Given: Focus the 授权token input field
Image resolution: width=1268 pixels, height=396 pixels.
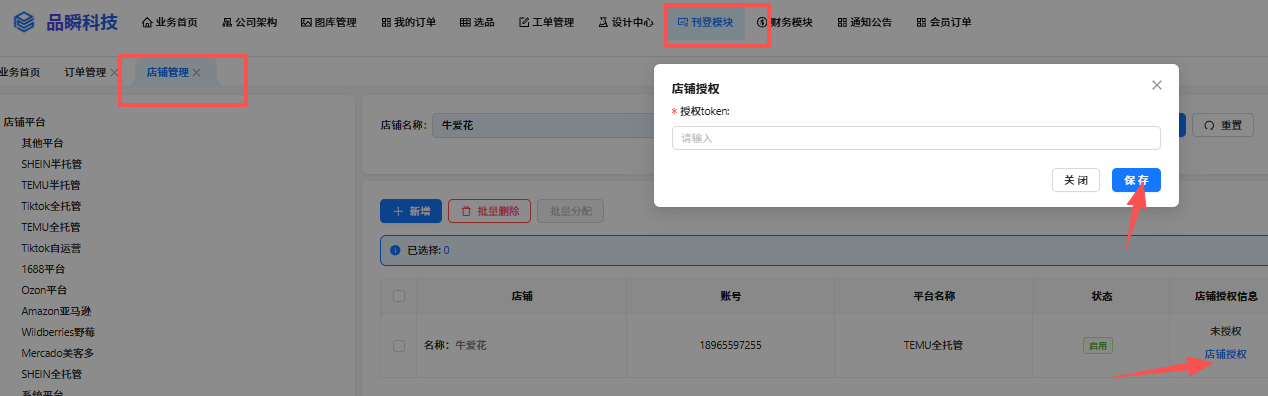Looking at the screenshot, I should (916, 138).
